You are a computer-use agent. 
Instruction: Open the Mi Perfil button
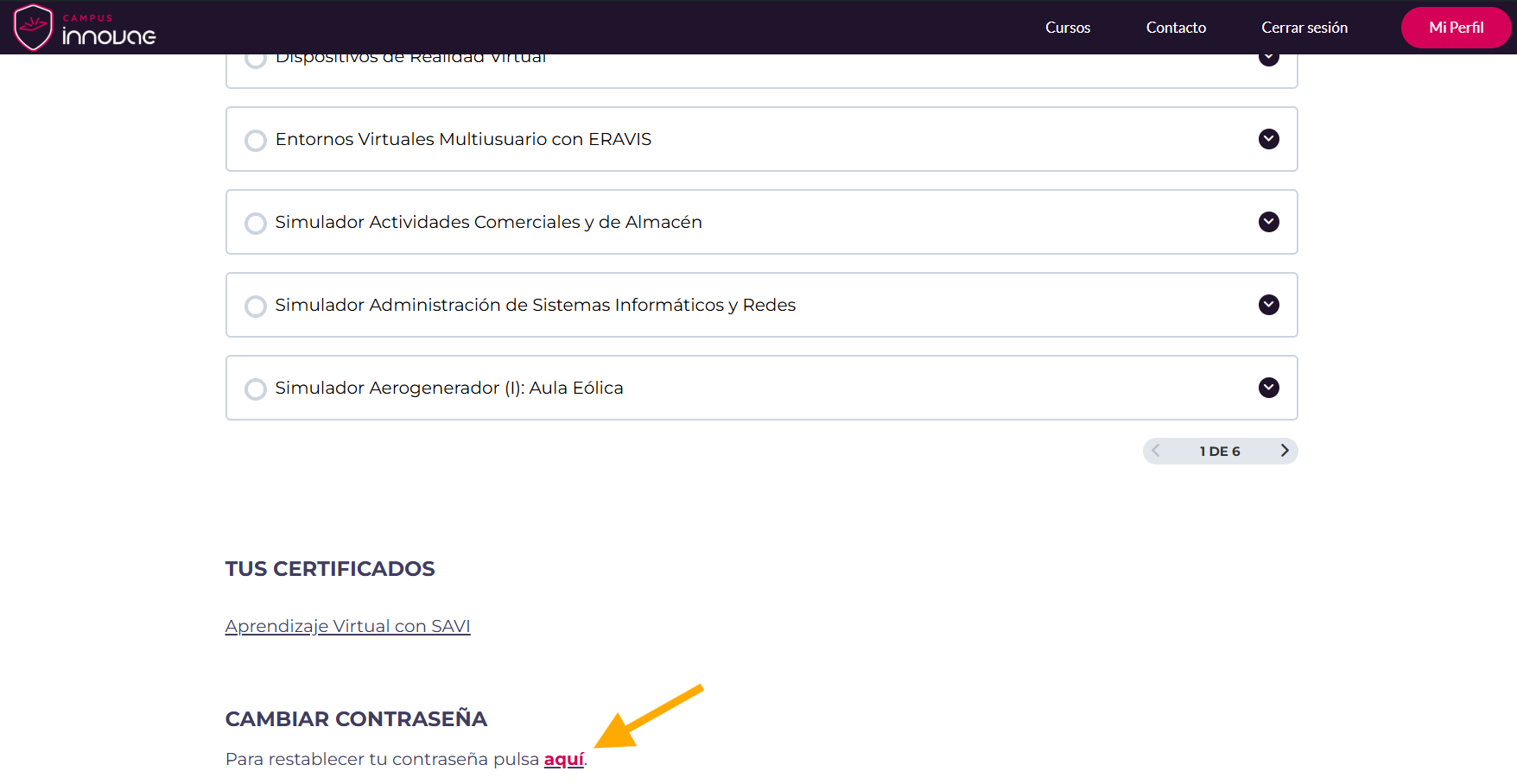click(x=1456, y=28)
